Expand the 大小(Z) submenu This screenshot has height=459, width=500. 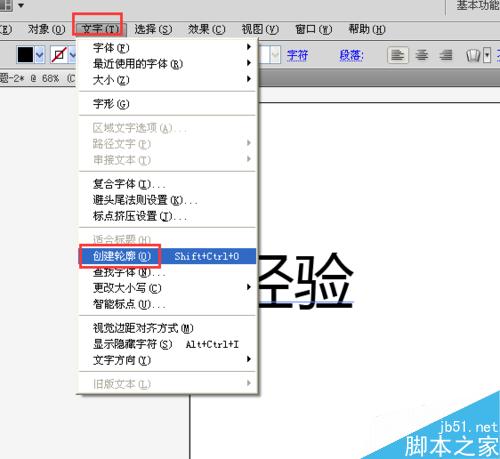167,79
